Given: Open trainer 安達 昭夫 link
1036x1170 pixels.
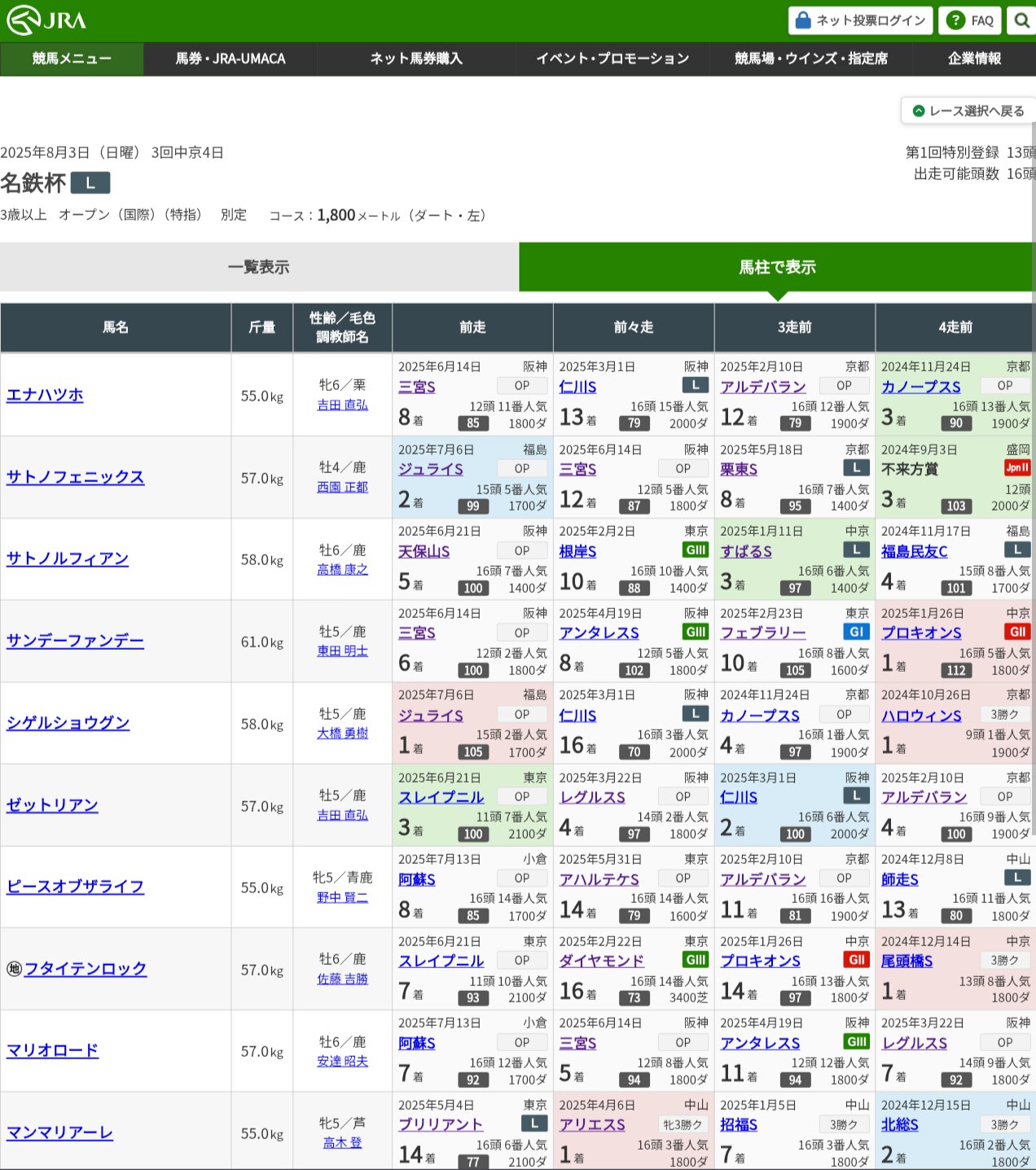Looking at the screenshot, I should [x=343, y=1062].
